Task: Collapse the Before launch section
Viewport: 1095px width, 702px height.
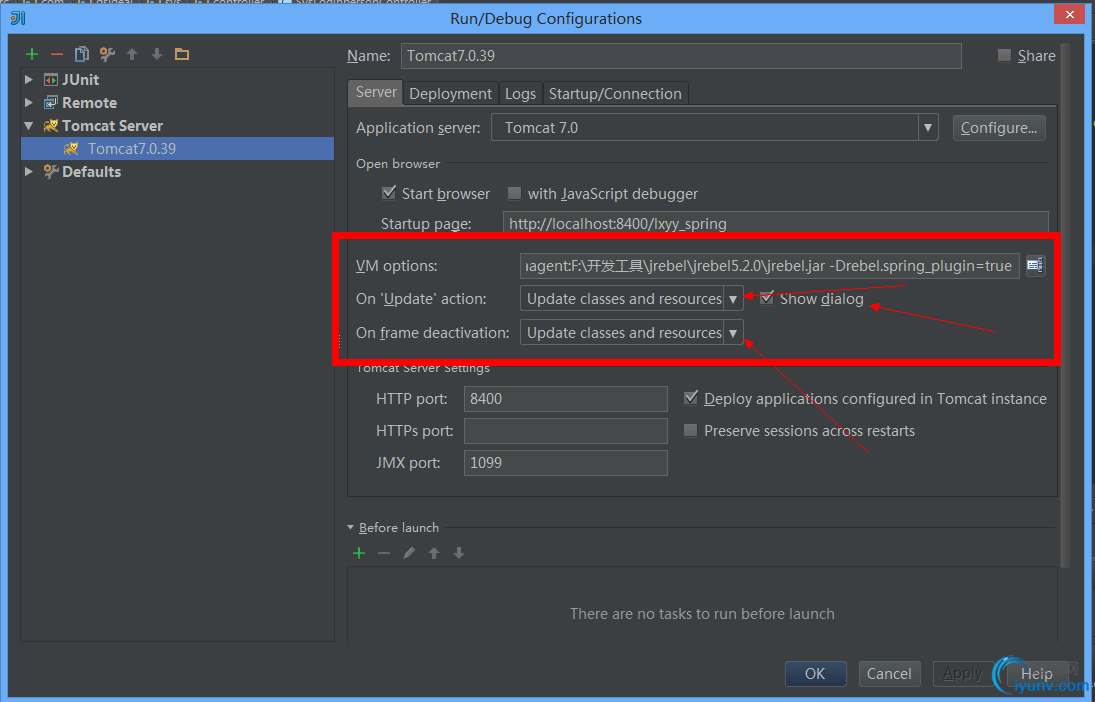Action: coord(351,527)
